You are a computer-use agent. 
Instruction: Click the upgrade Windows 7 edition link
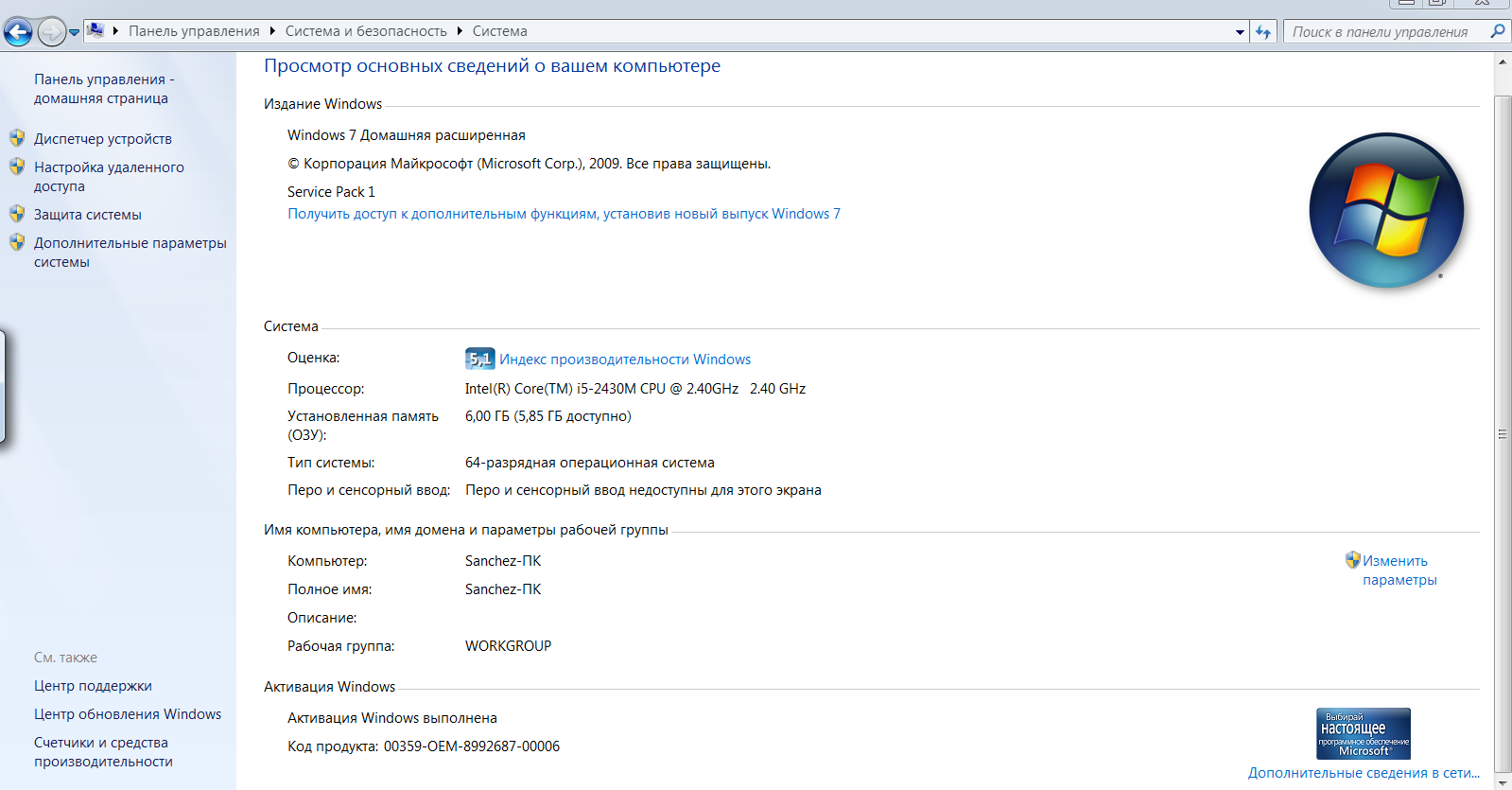click(x=564, y=214)
